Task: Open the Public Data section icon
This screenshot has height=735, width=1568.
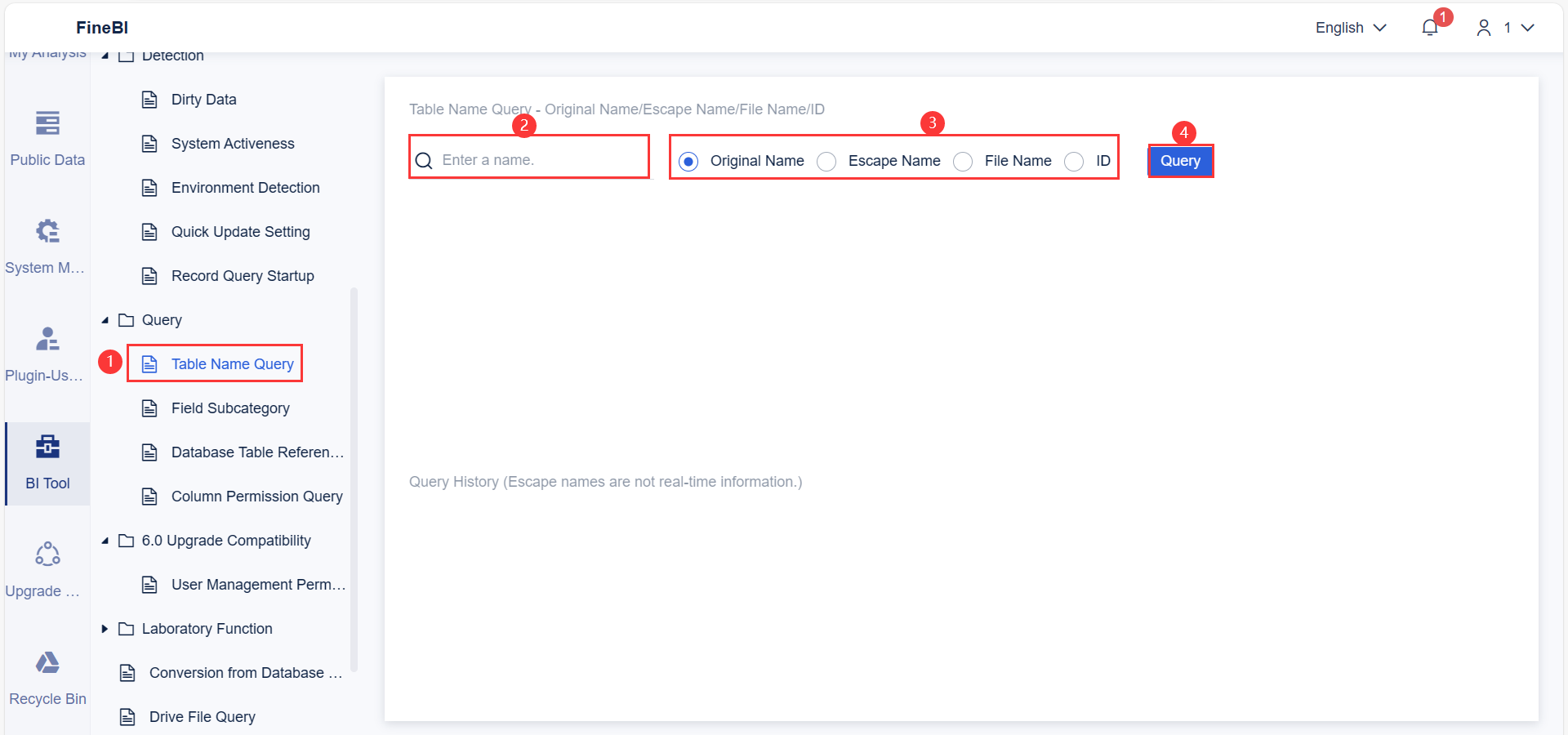Action: (x=47, y=123)
